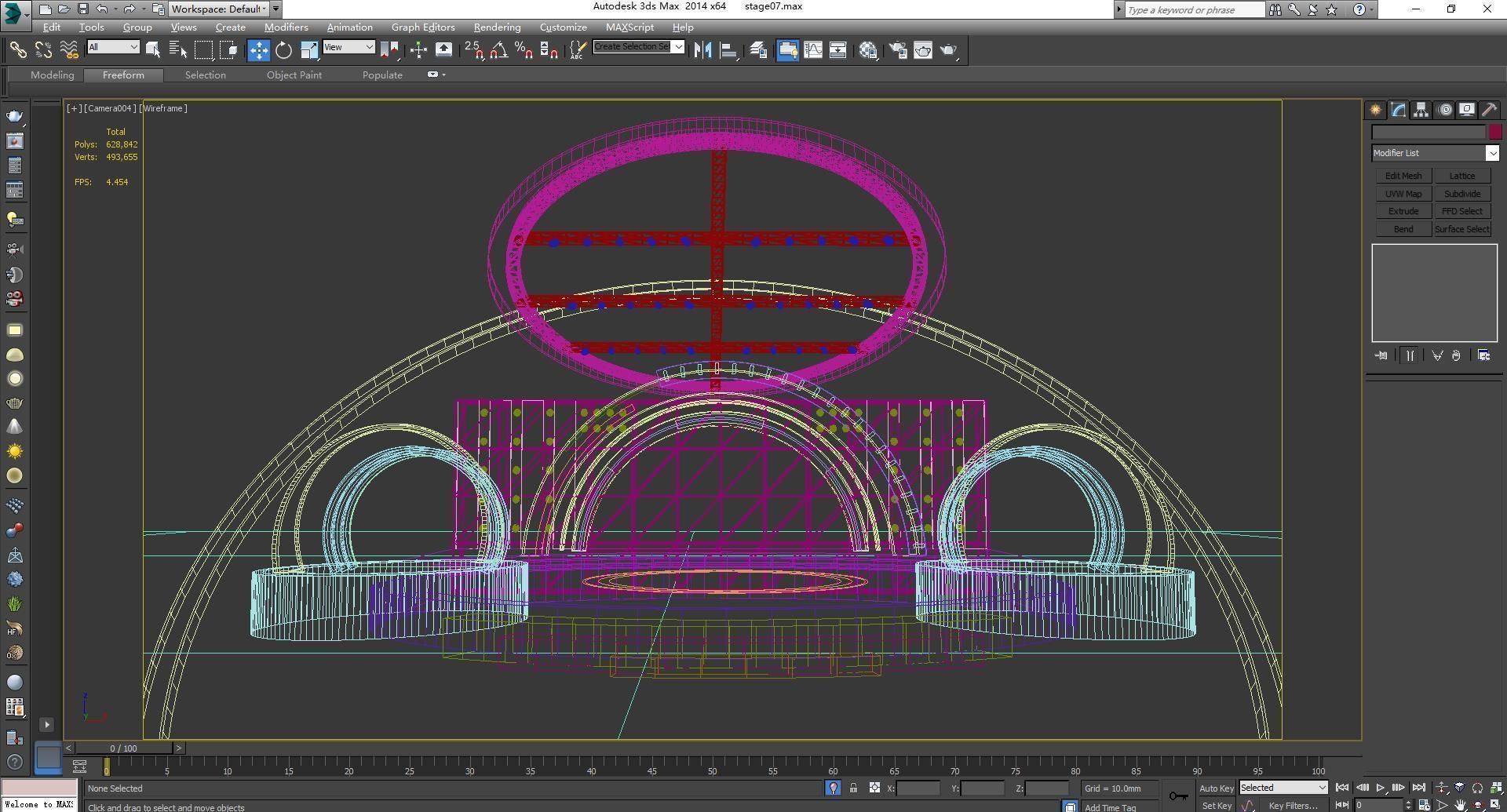1507x812 pixels.
Task: Open the Graph Editors menu
Action: (x=423, y=27)
